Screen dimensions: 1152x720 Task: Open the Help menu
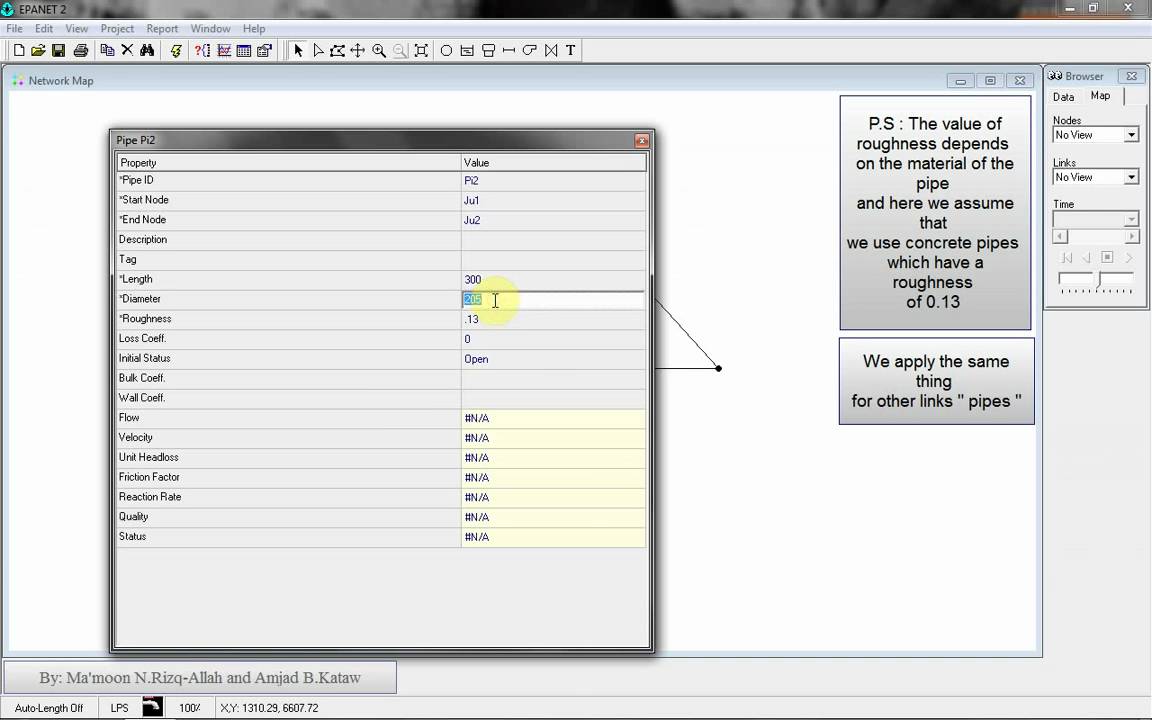254,29
